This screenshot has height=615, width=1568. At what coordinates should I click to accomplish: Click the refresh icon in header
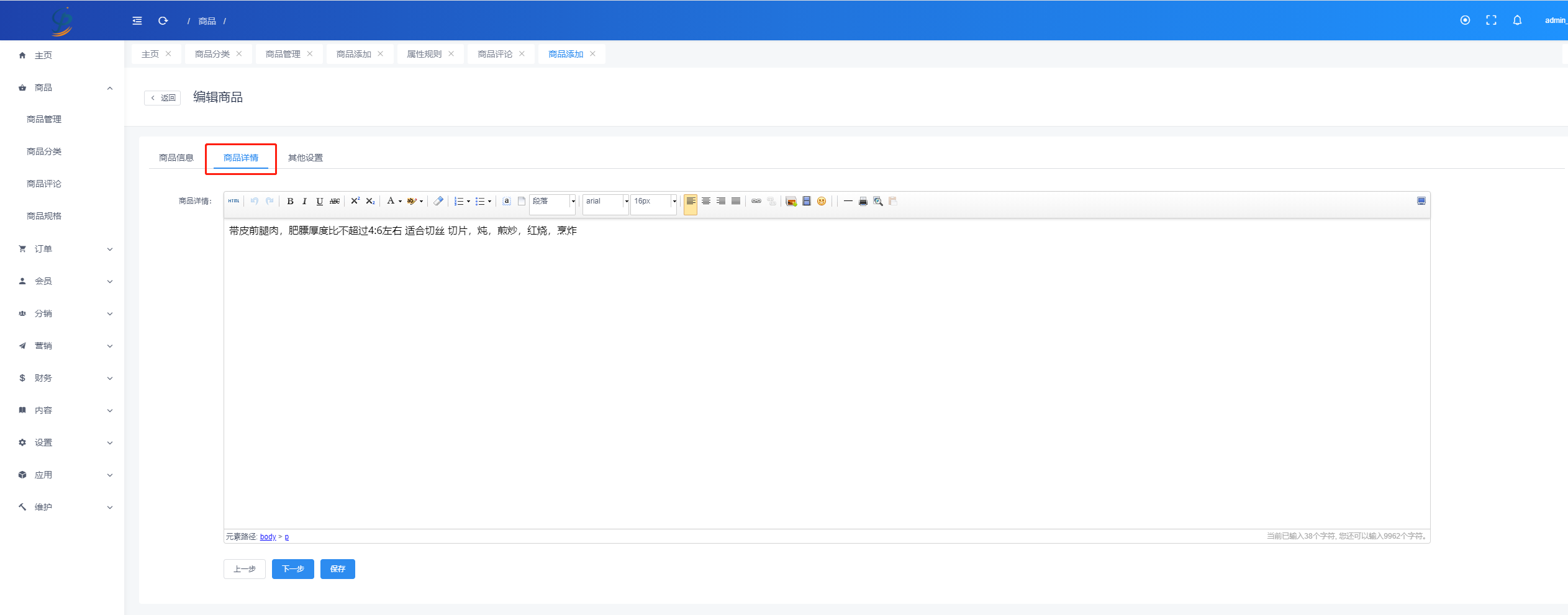click(x=163, y=20)
